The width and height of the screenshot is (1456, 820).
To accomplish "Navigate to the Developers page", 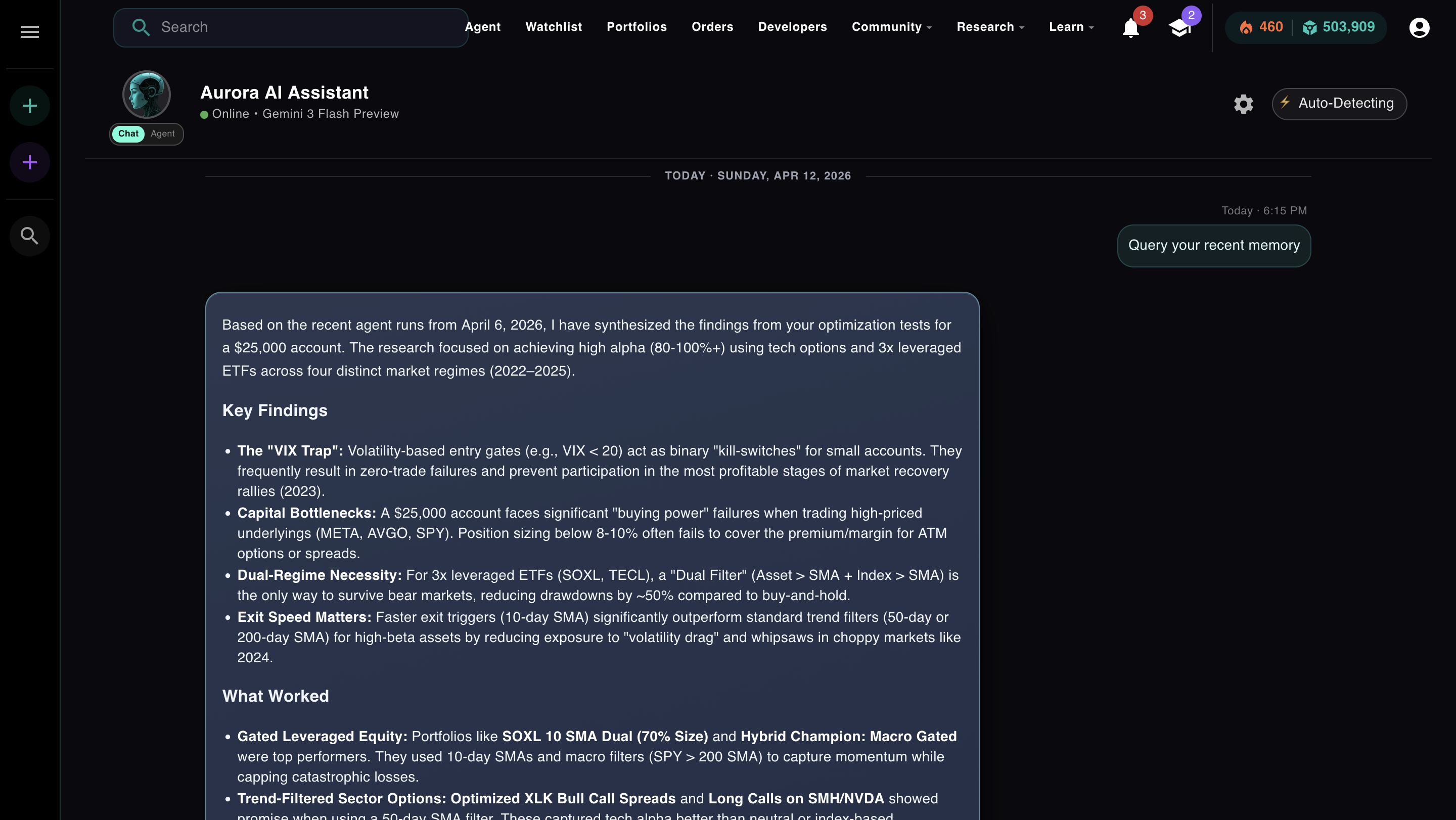I will pos(792,27).
